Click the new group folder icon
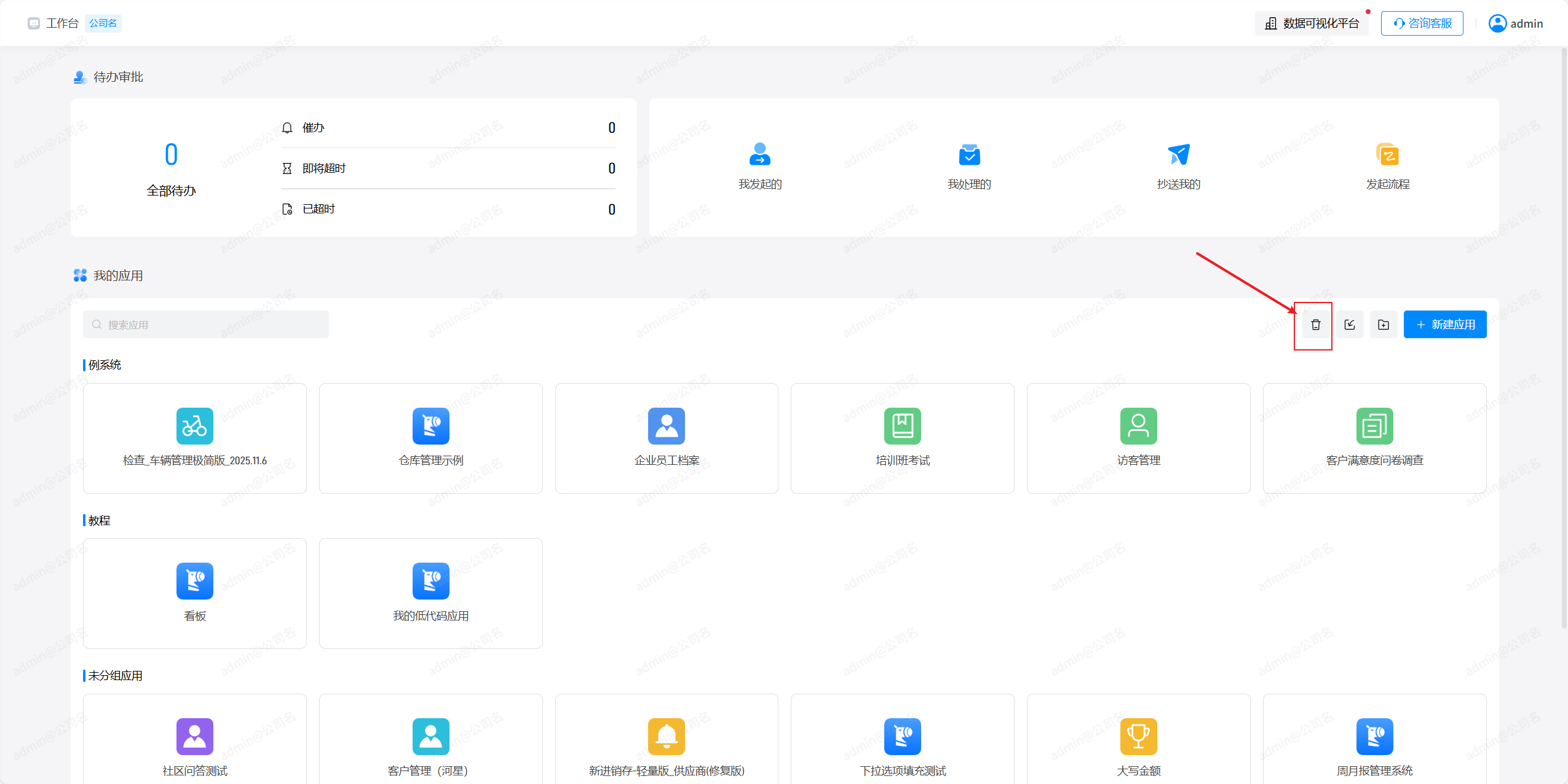 pos(1384,325)
